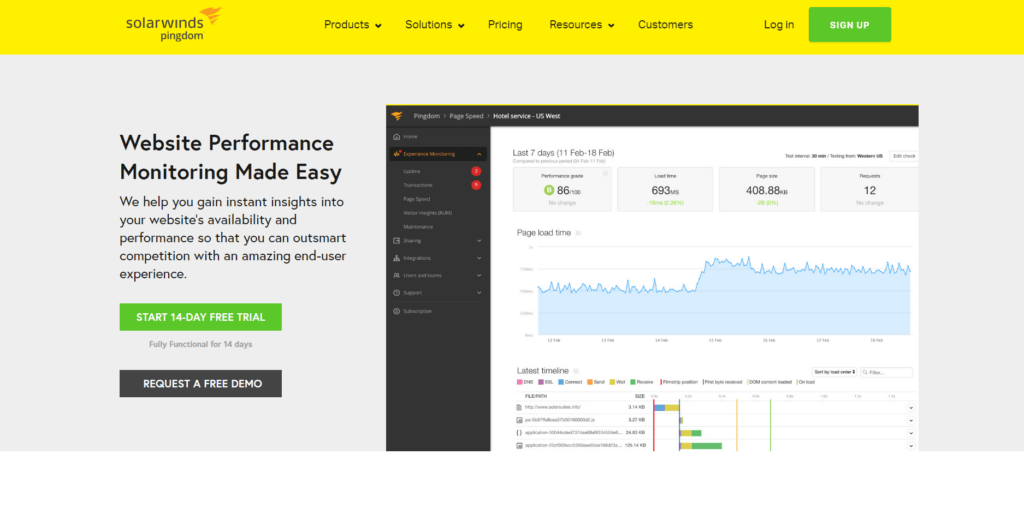The width and height of the screenshot is (1024, 508).
Task: Click the Requests 12 card
Action: (x=869, y=189)
